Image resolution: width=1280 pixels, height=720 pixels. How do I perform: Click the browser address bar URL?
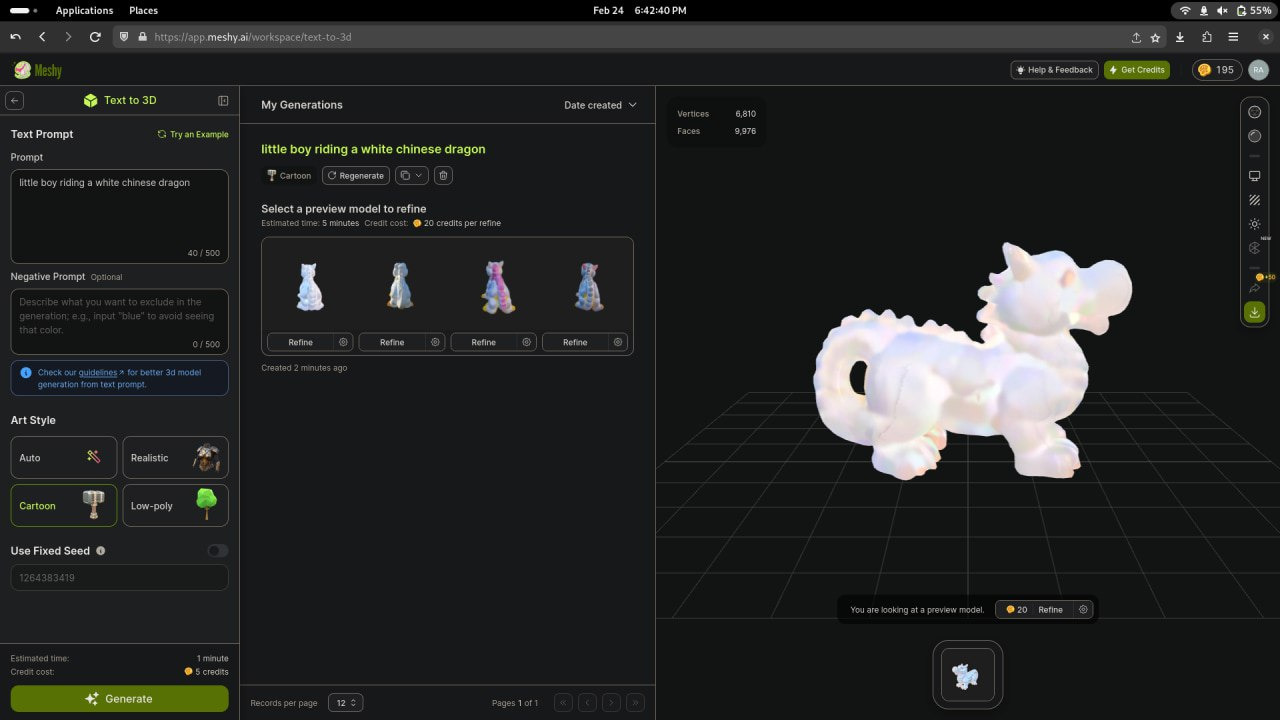(252, 37)
